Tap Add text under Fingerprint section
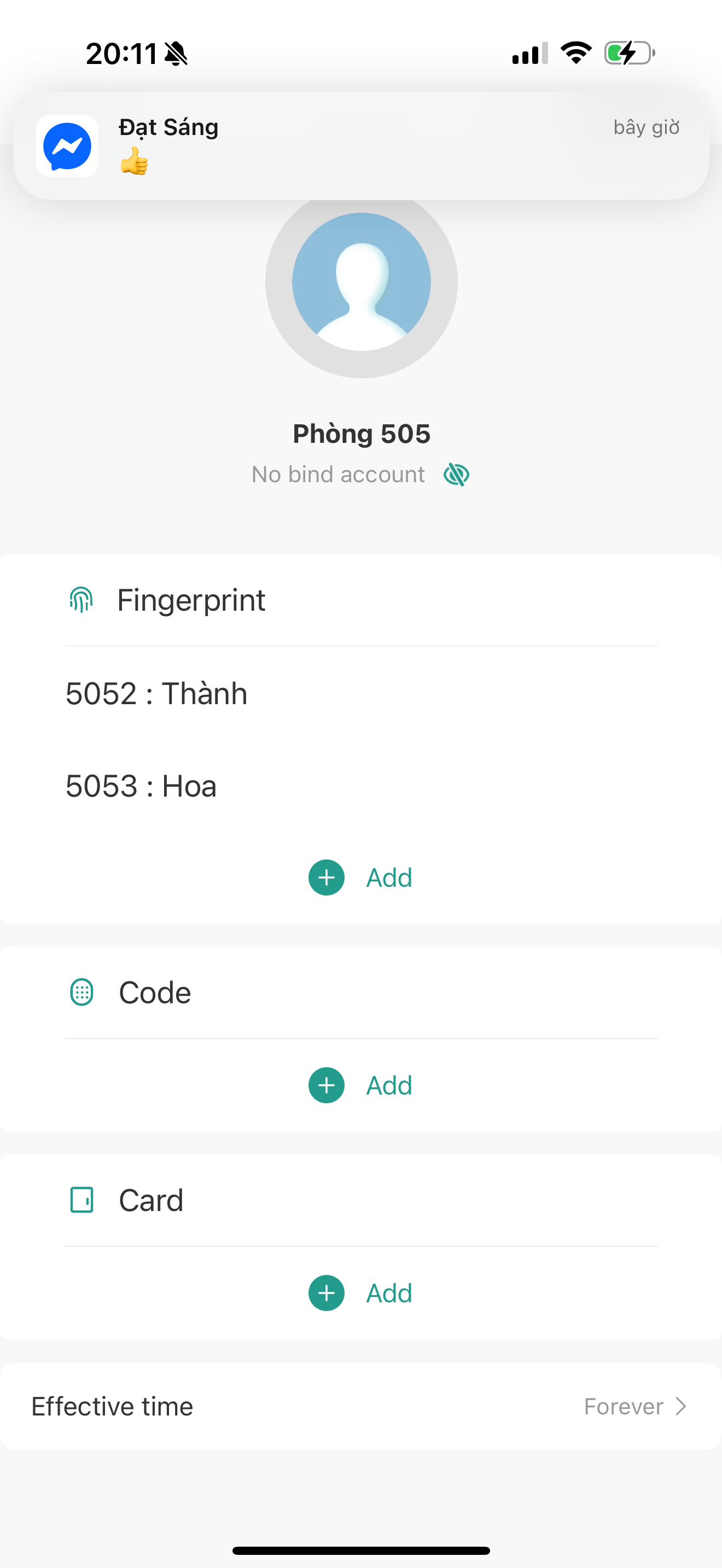 click(389, 877)
